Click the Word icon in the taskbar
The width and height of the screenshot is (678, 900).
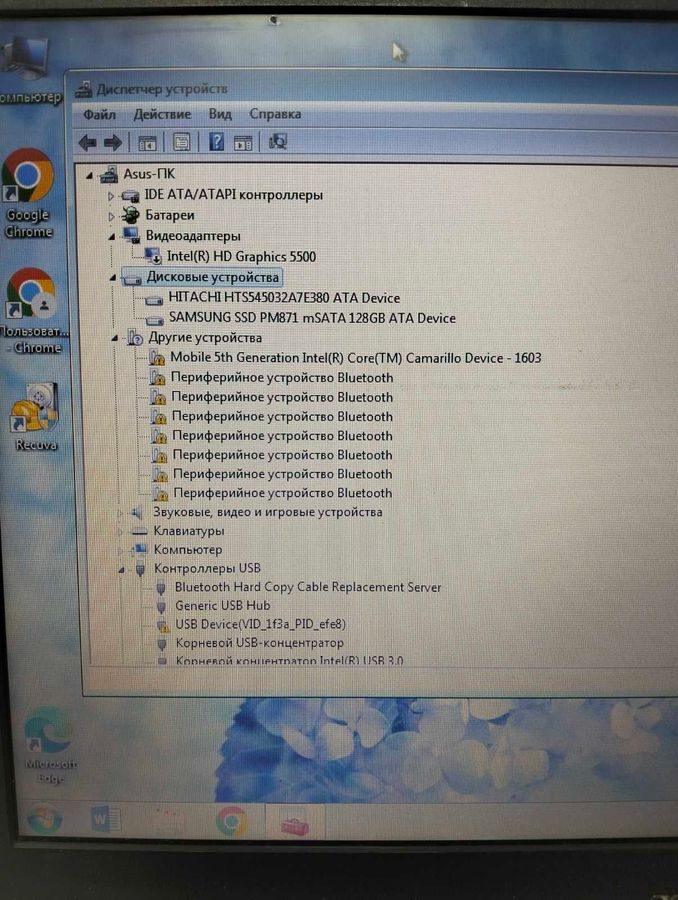[104, 820]
